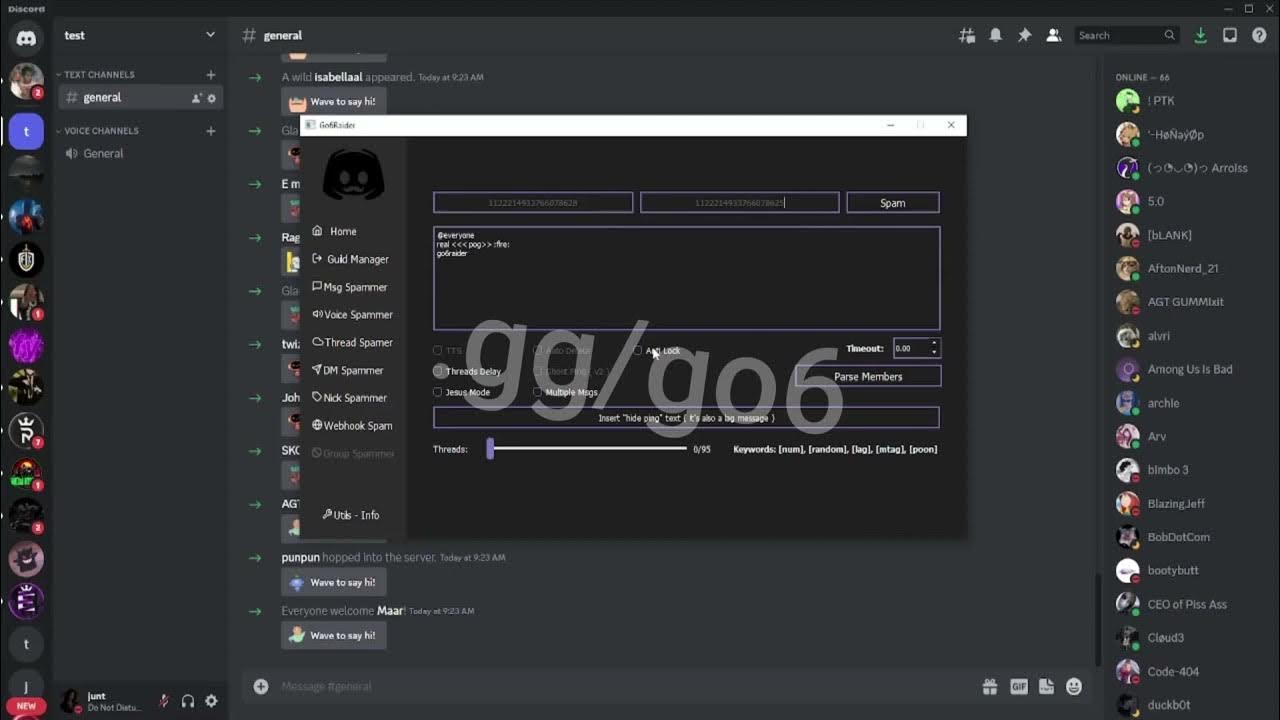Open the emoji picker

tap(1074, 686)
